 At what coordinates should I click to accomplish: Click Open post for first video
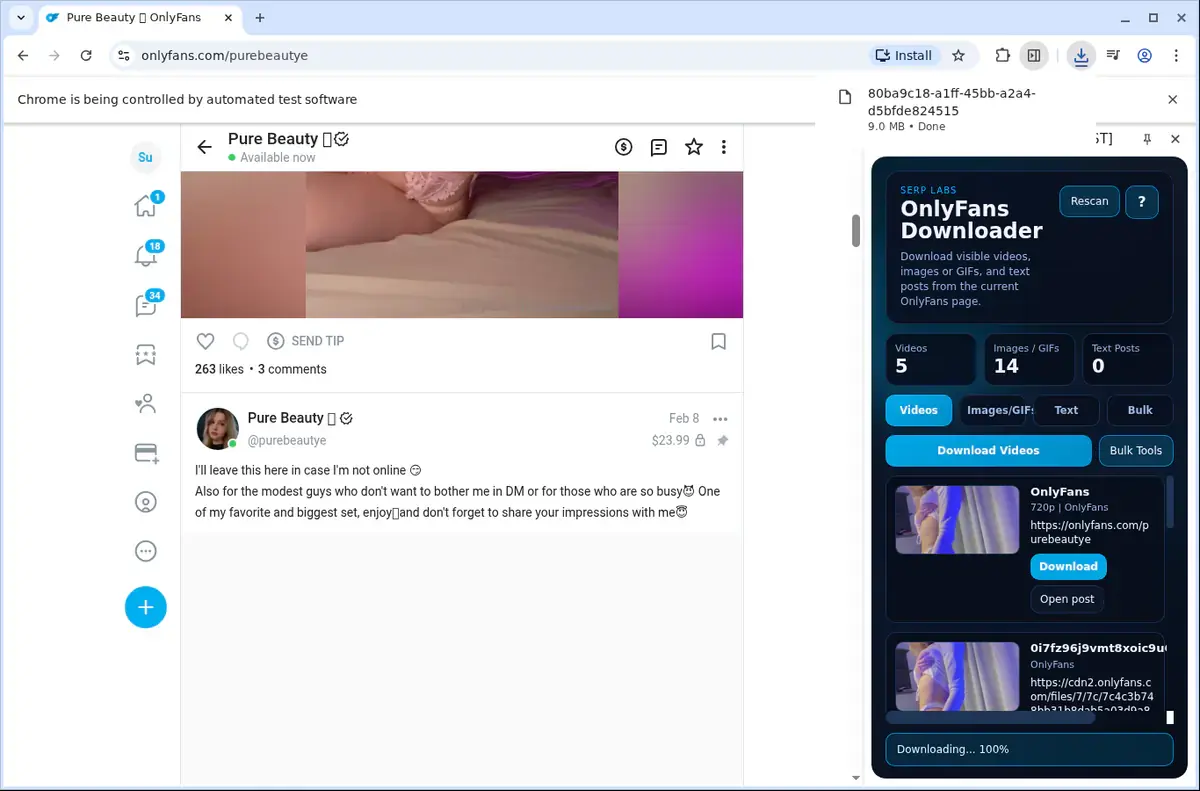point(1067,599)
